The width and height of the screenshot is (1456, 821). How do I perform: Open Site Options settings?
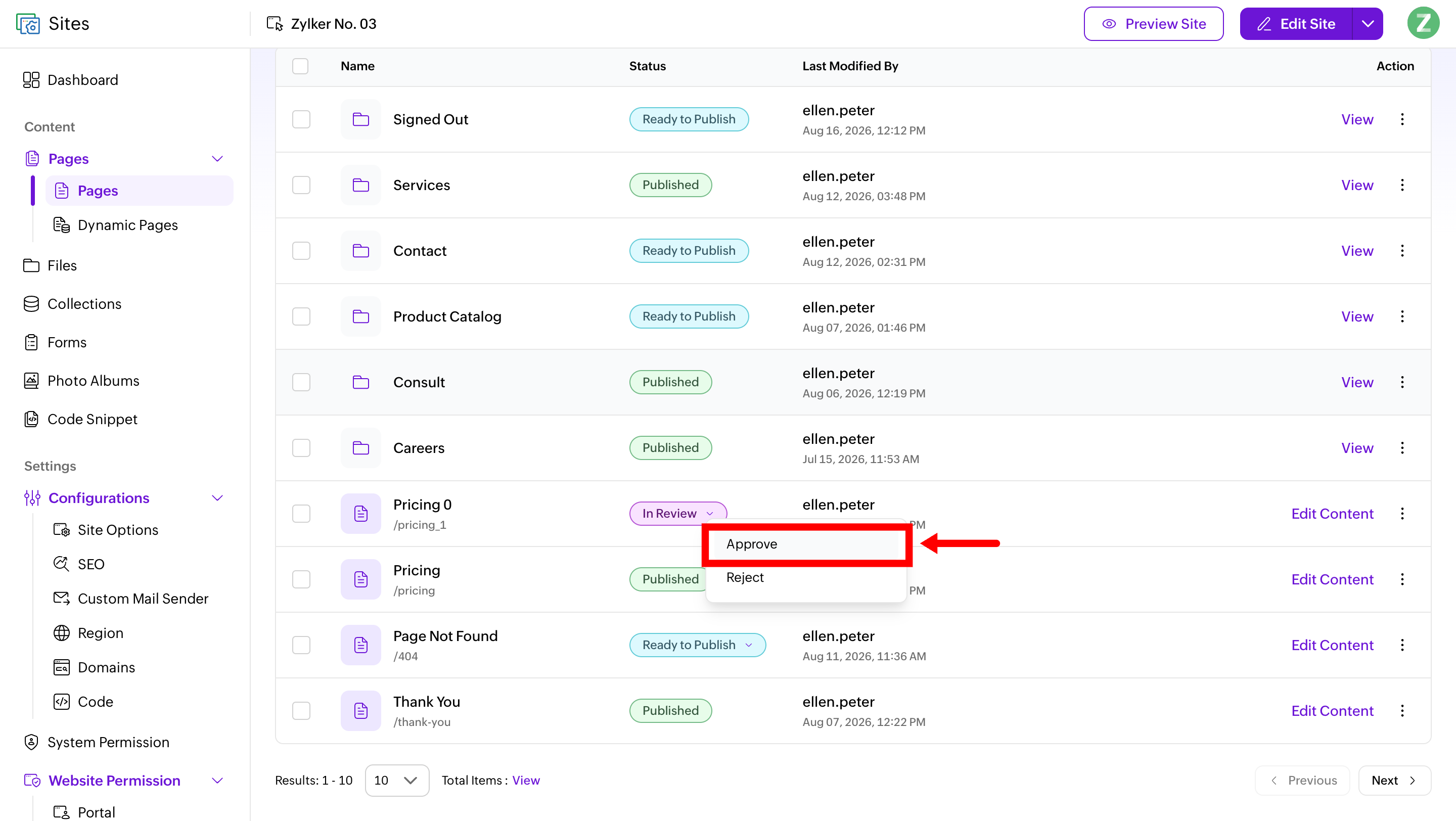[x=106, y=530]
